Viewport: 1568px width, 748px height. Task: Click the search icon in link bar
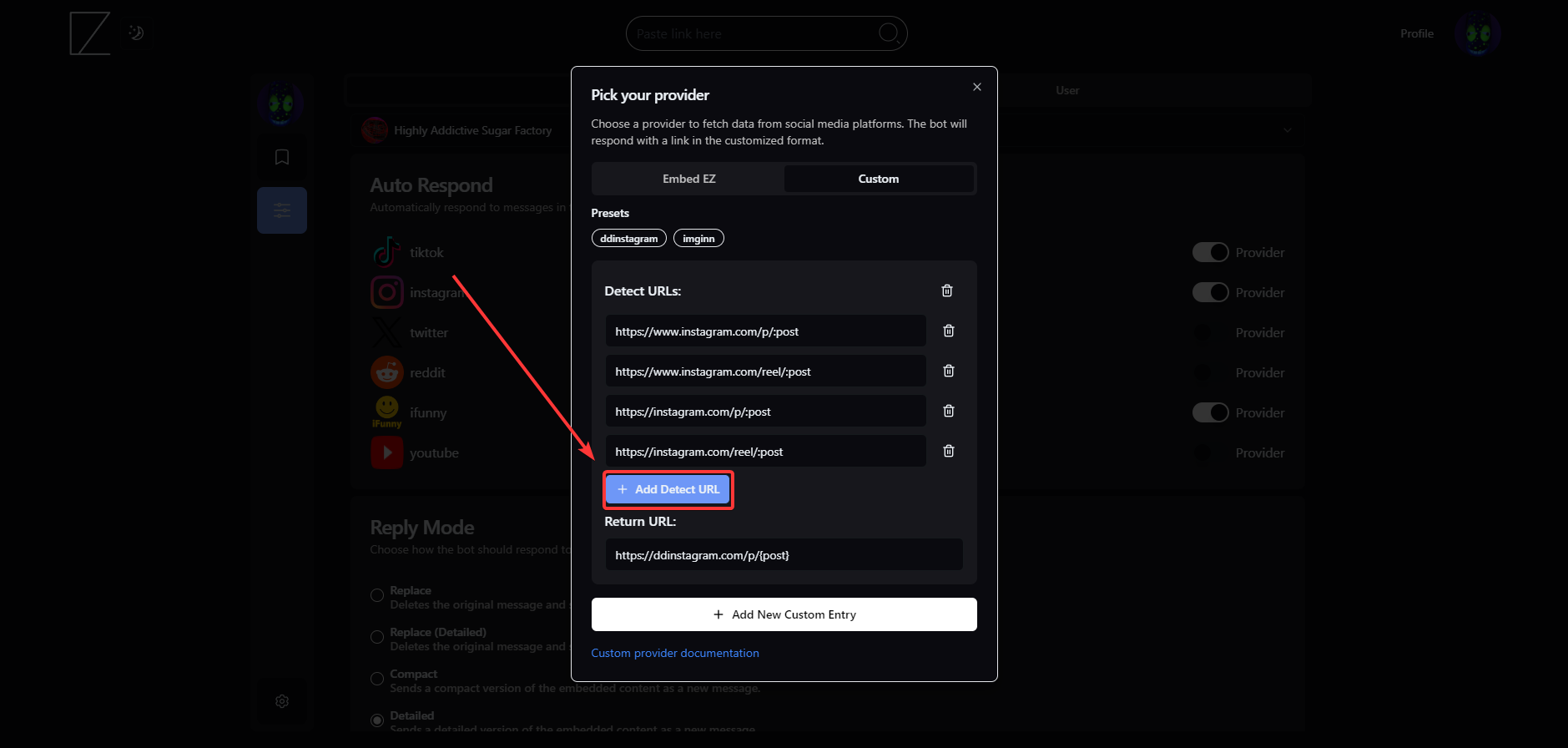tap(889, 33)
